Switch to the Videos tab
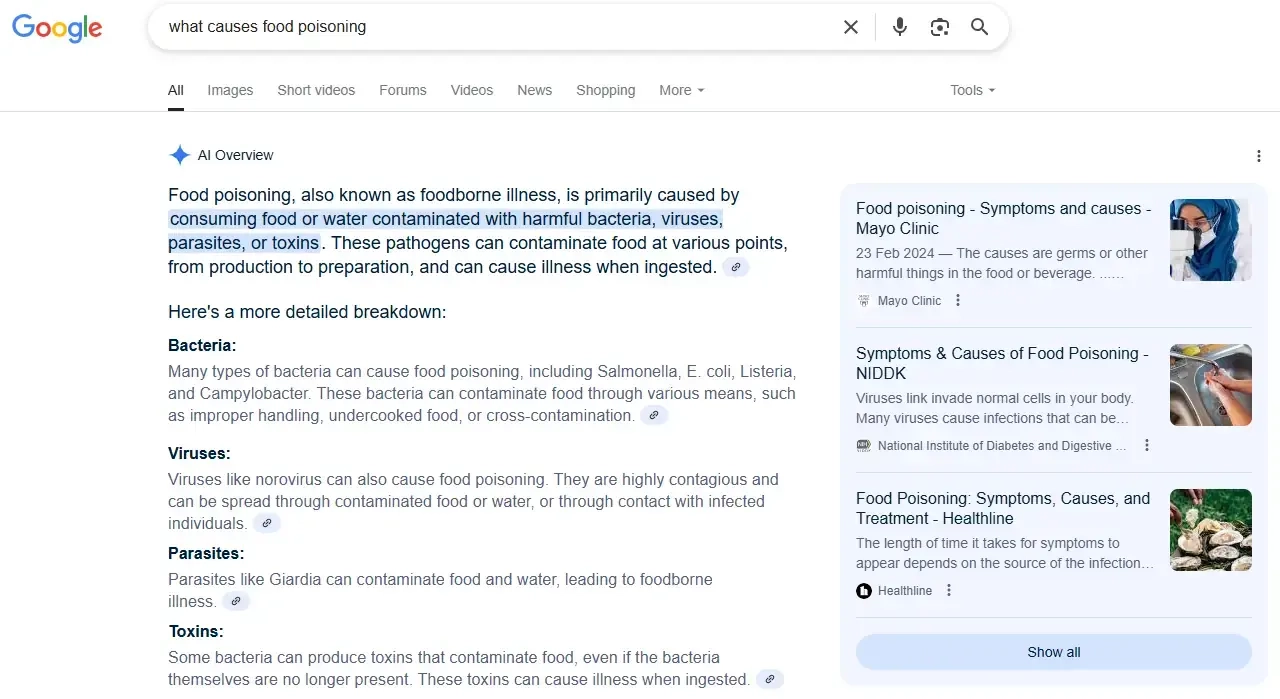This screenshot has height=699, width=1280. pos(472,90)
